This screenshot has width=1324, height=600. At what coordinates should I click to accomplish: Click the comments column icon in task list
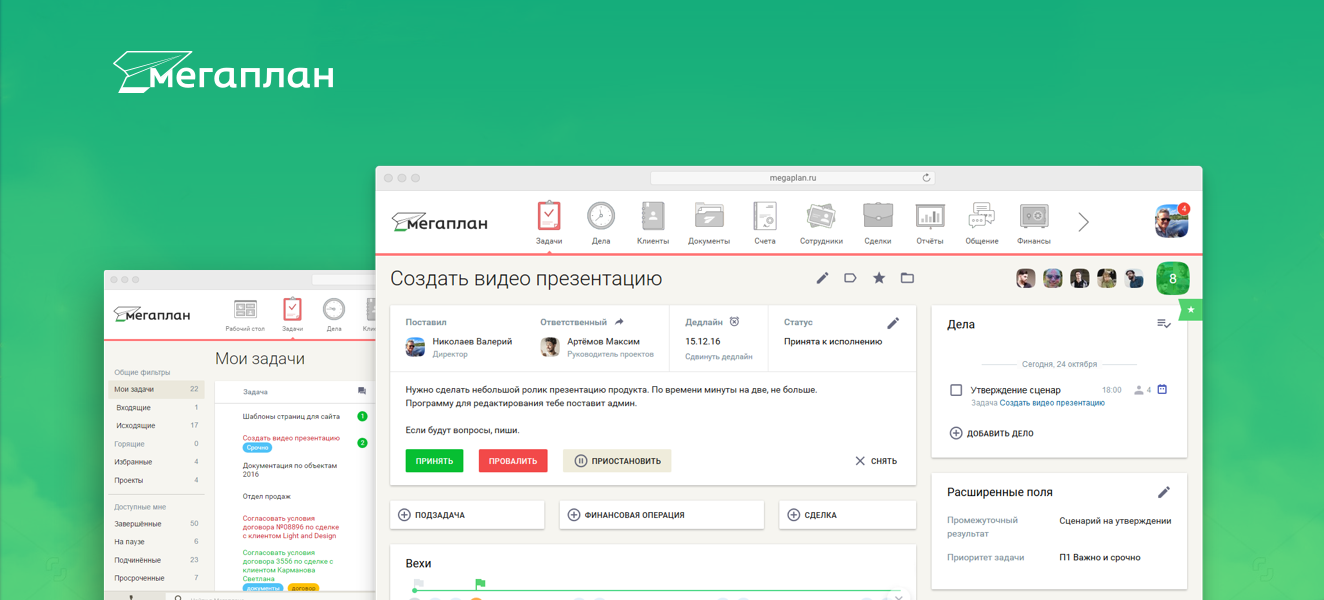coord(362,392)
